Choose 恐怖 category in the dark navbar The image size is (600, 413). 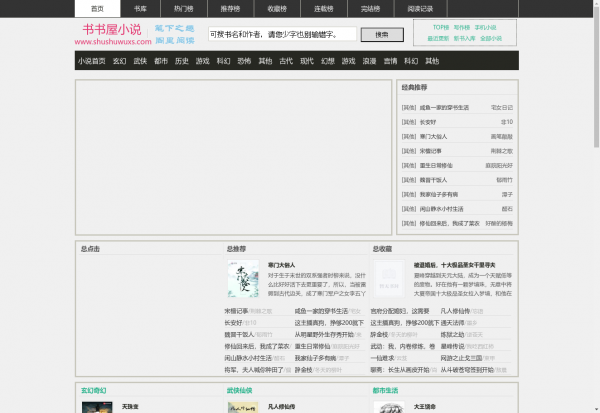tap(244, 61)
